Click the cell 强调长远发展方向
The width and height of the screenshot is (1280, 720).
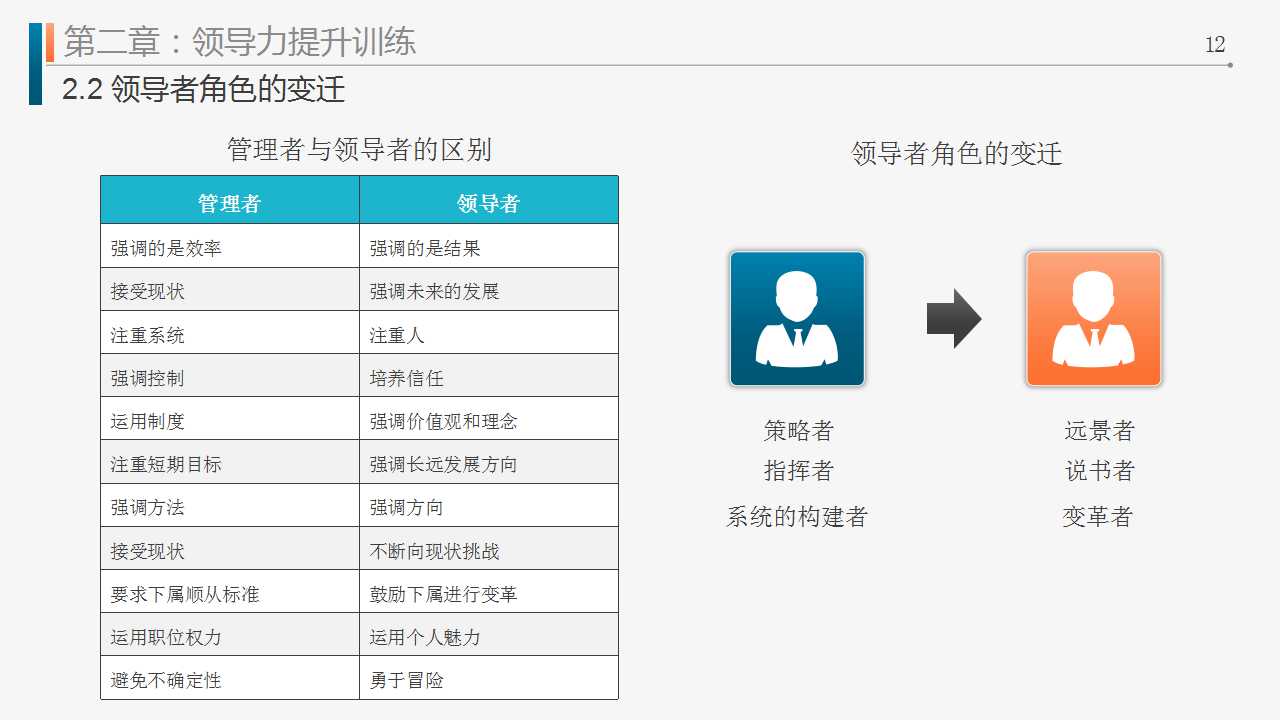point(489,462)
